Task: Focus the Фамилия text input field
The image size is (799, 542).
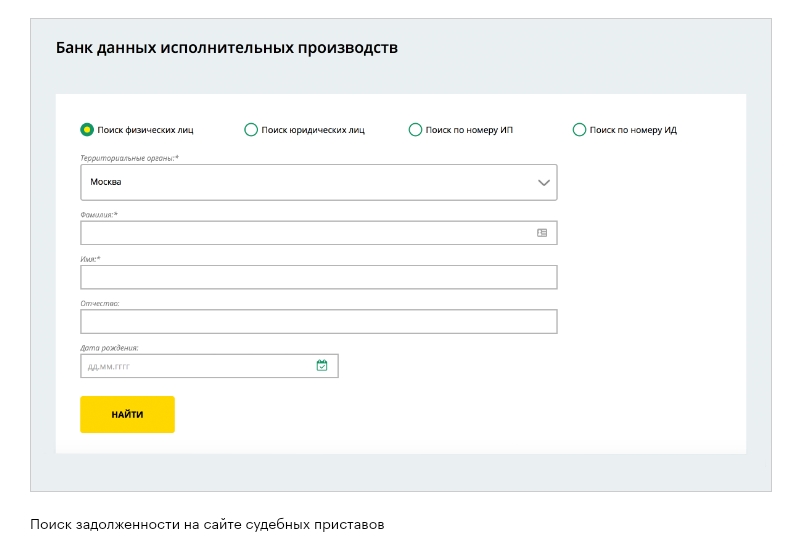Action: 300,233
